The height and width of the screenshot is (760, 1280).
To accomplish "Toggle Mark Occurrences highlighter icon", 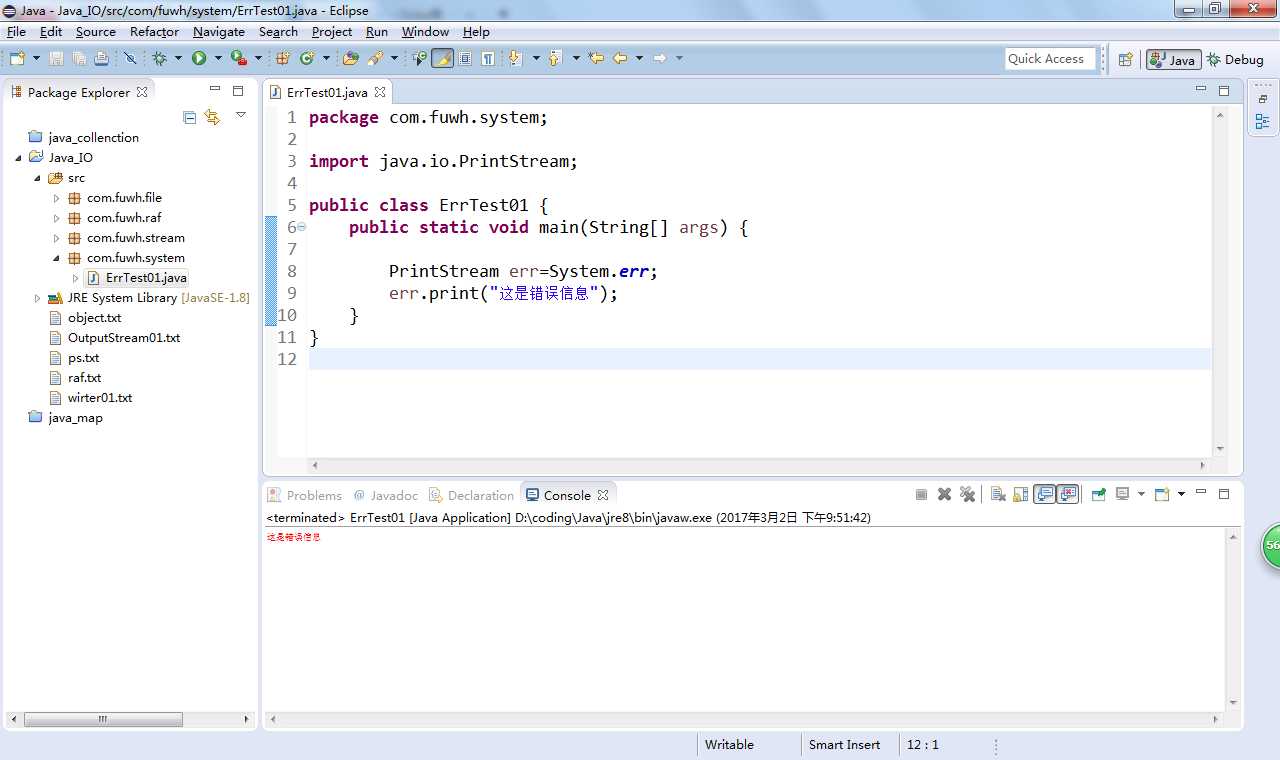I will pos(443,58).
